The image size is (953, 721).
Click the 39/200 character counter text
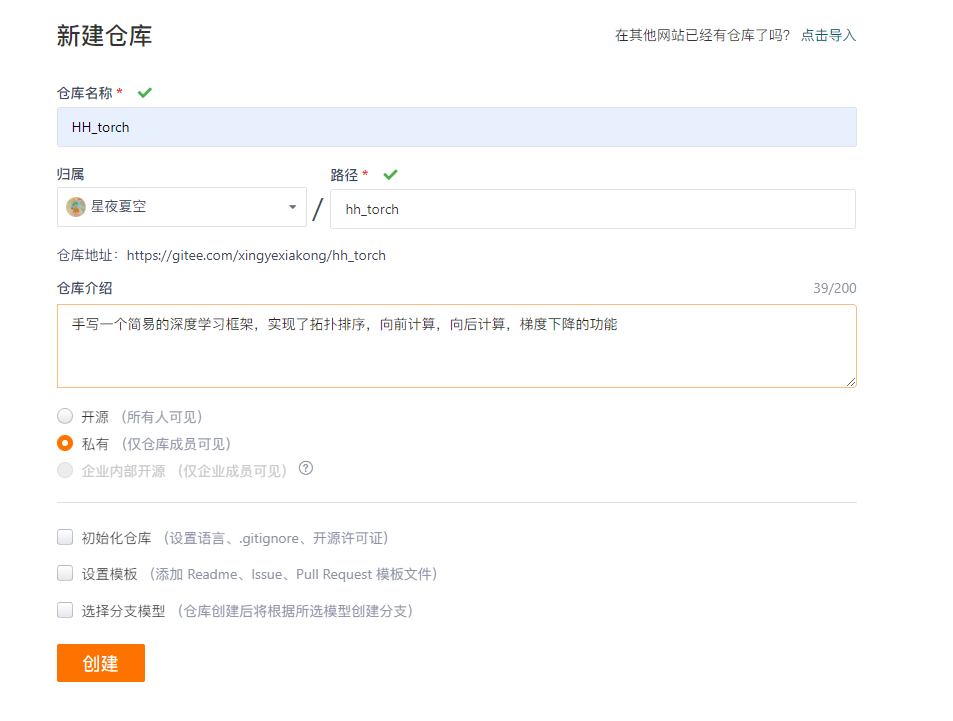(x=834, y=288)
